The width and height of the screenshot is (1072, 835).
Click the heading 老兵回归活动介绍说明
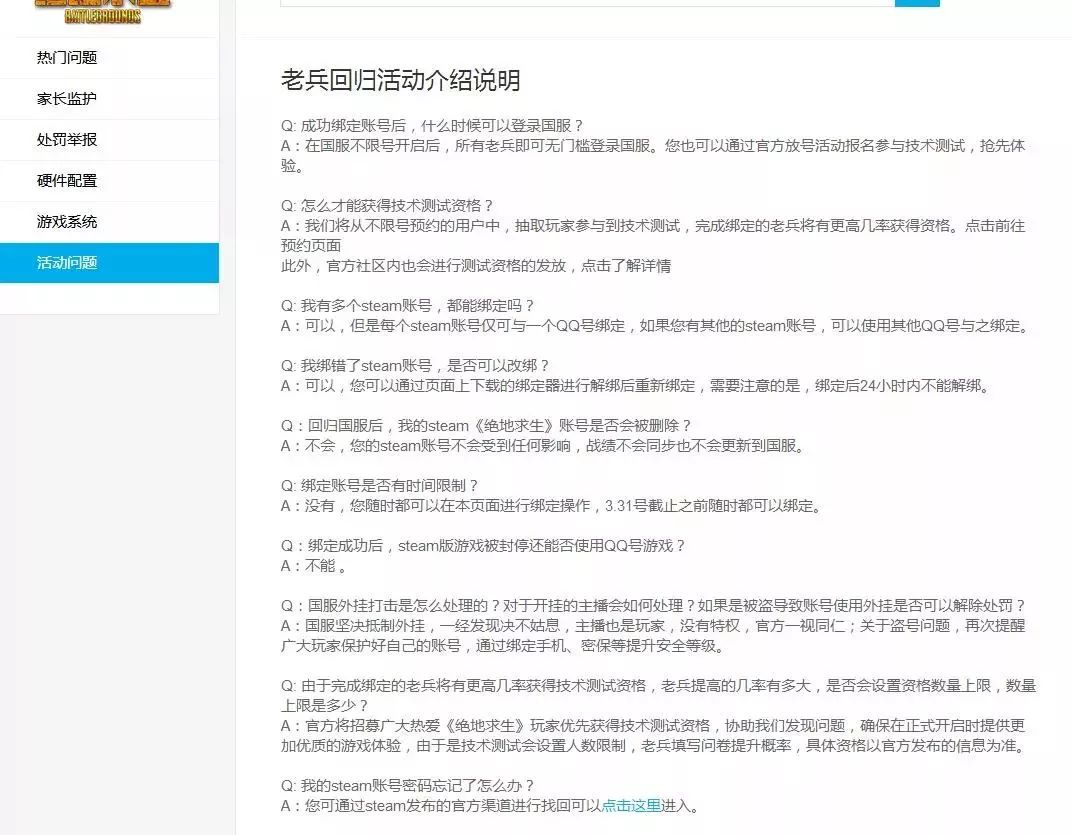(x=401, y=80)
